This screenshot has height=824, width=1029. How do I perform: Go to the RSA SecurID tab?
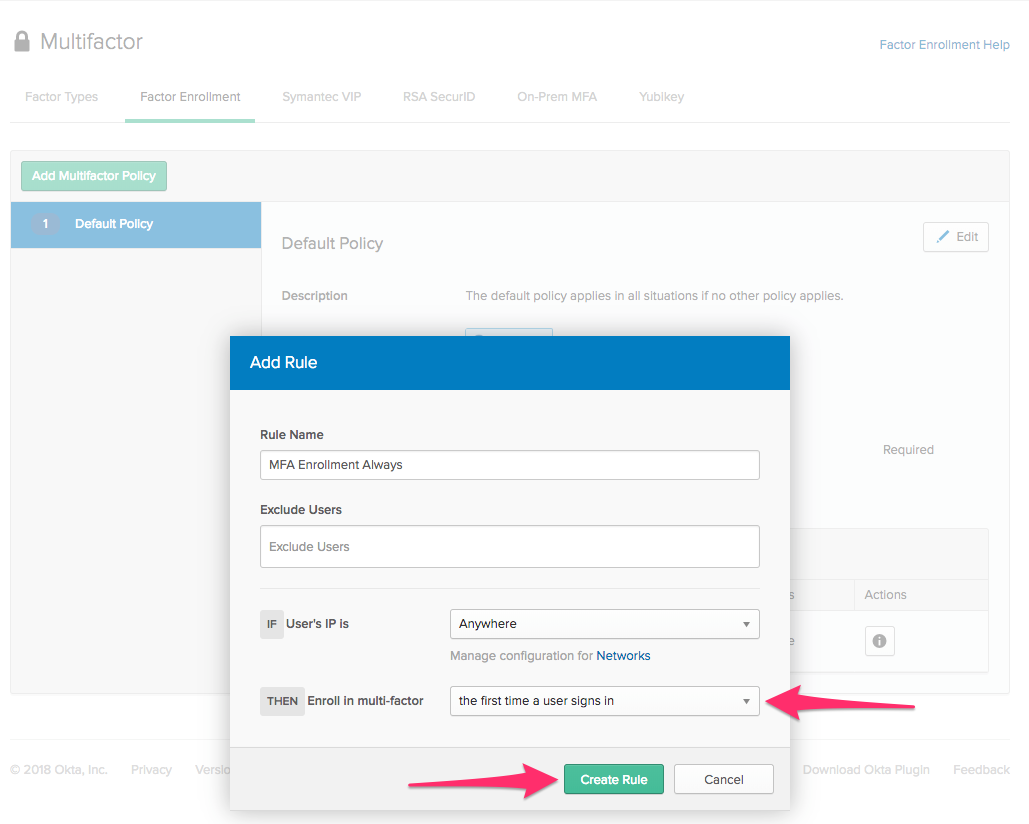pyautogui.click(x=439, y=97)
